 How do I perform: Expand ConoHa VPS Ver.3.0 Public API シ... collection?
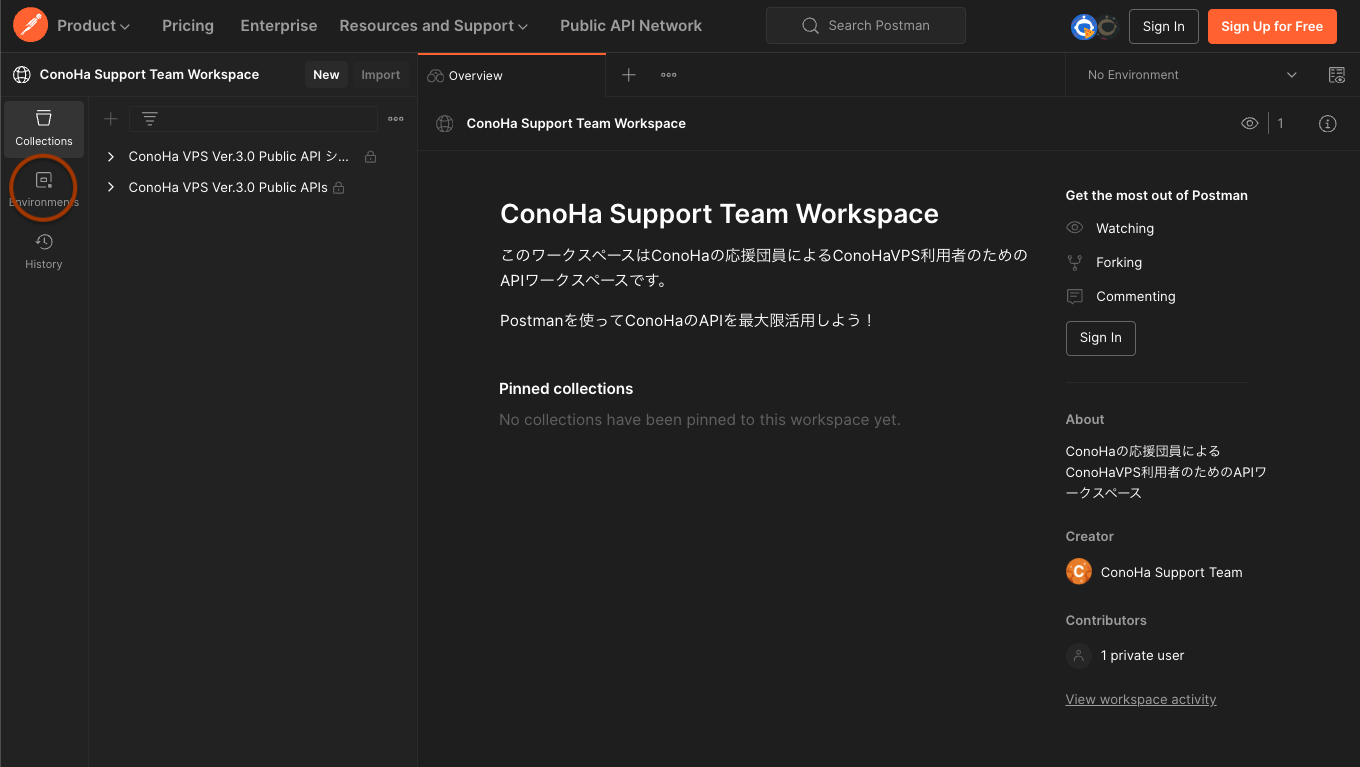(x=111, y=157)
